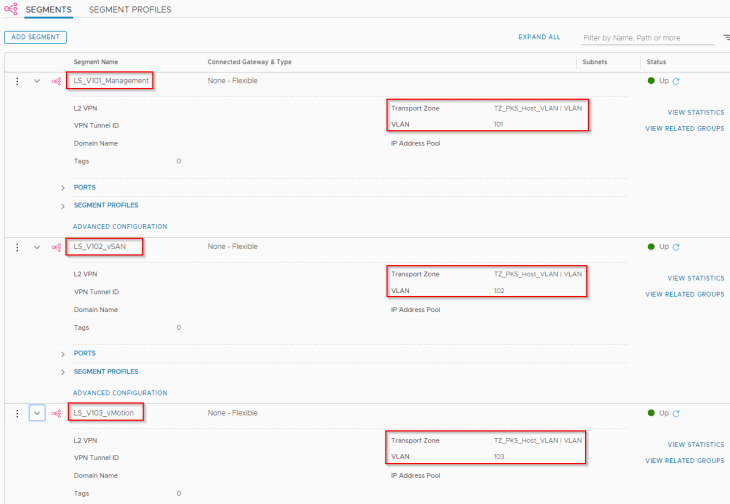Image resolution: width=730 pixels, height=504 pixels.
Task: Collapse the LS_V101_Management segment row
Action: 37,81
